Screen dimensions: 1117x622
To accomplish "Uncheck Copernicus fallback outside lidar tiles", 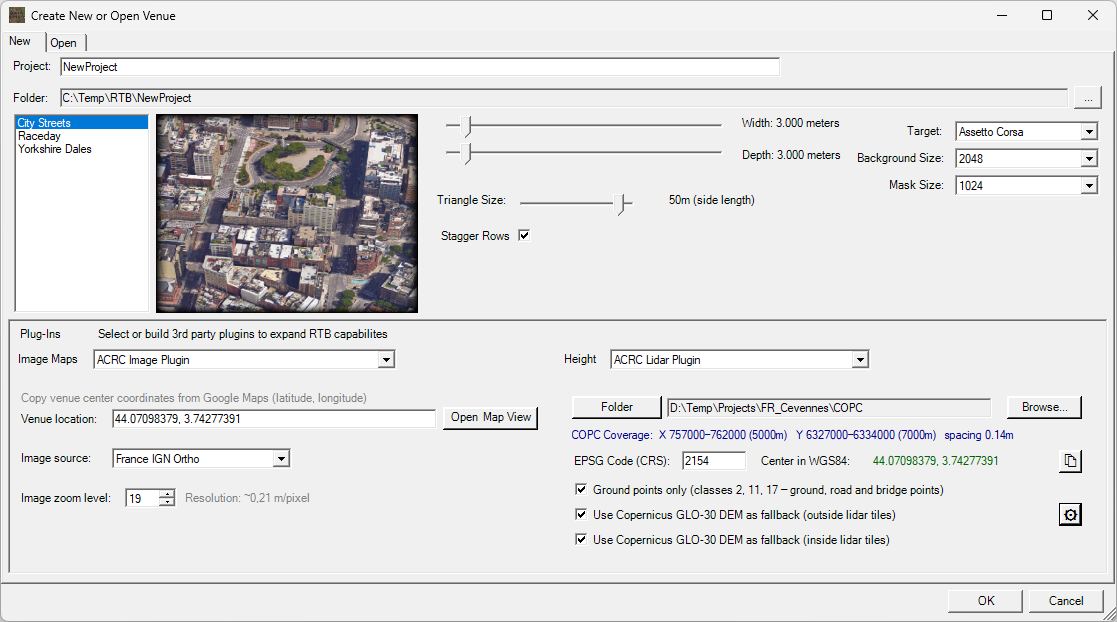I will (581, 515).
